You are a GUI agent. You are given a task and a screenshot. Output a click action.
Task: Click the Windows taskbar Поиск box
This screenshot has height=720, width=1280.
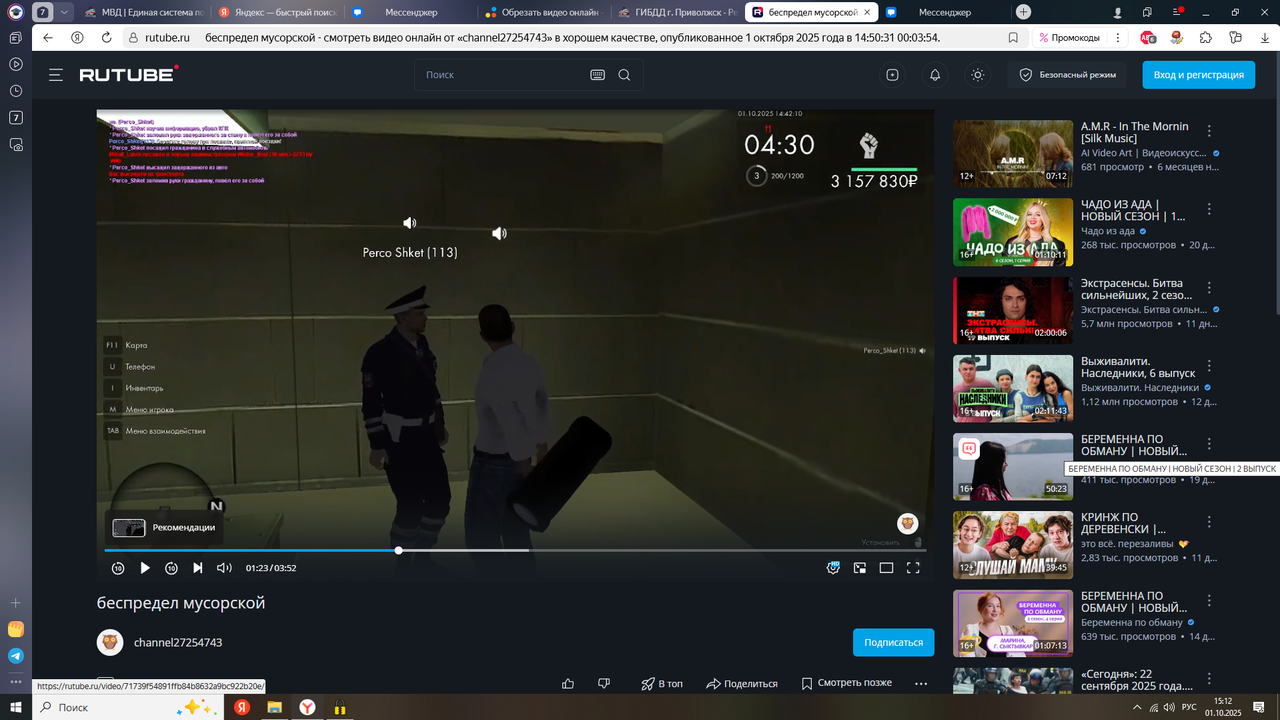point(130,707)
